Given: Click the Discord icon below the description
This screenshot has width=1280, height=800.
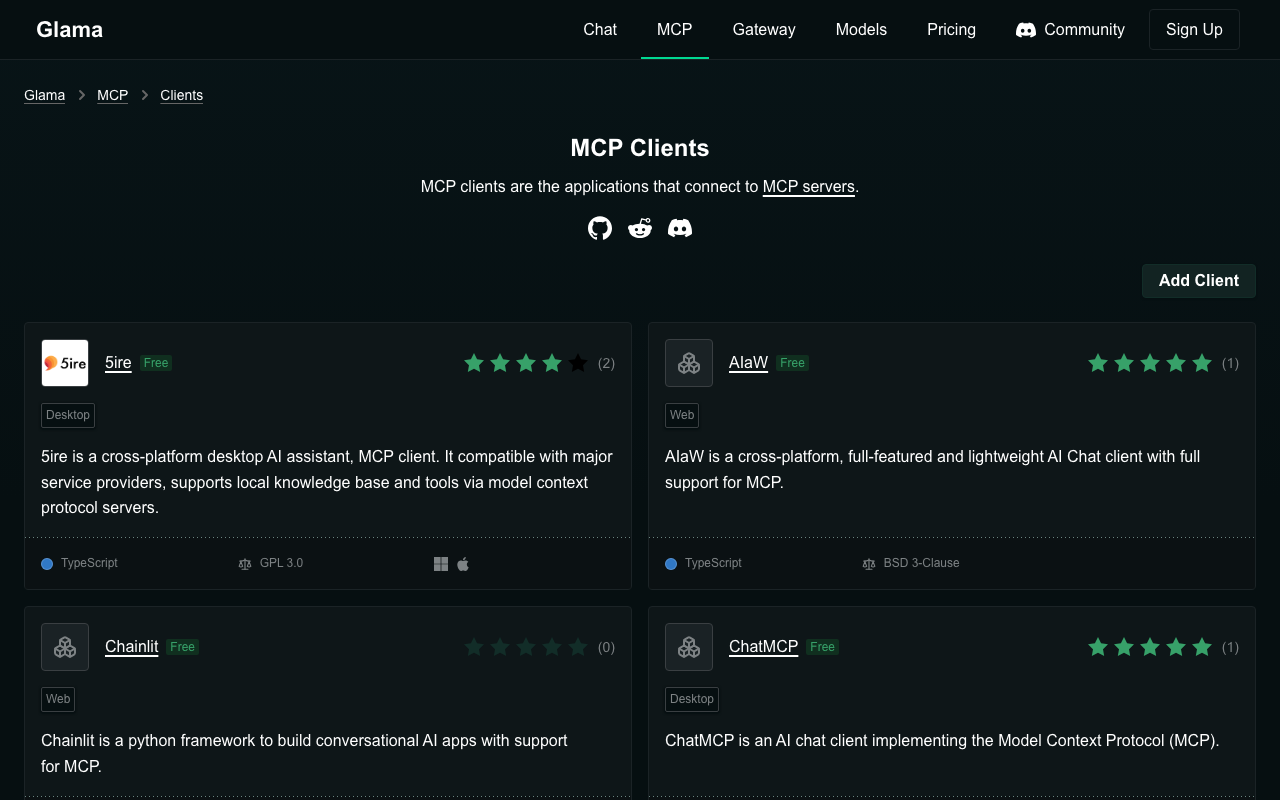Looking at the screenshot, I should point(680,229).
